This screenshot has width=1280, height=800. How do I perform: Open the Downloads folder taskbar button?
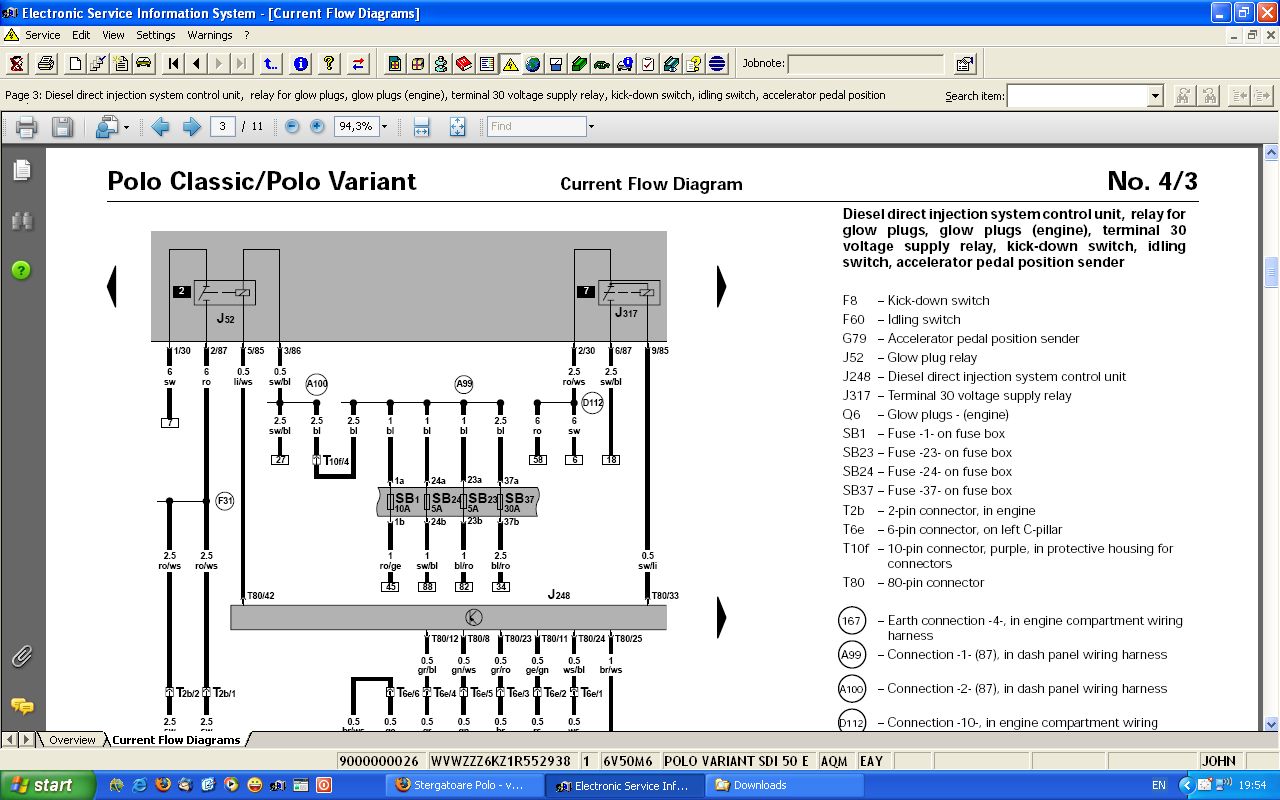785,785
